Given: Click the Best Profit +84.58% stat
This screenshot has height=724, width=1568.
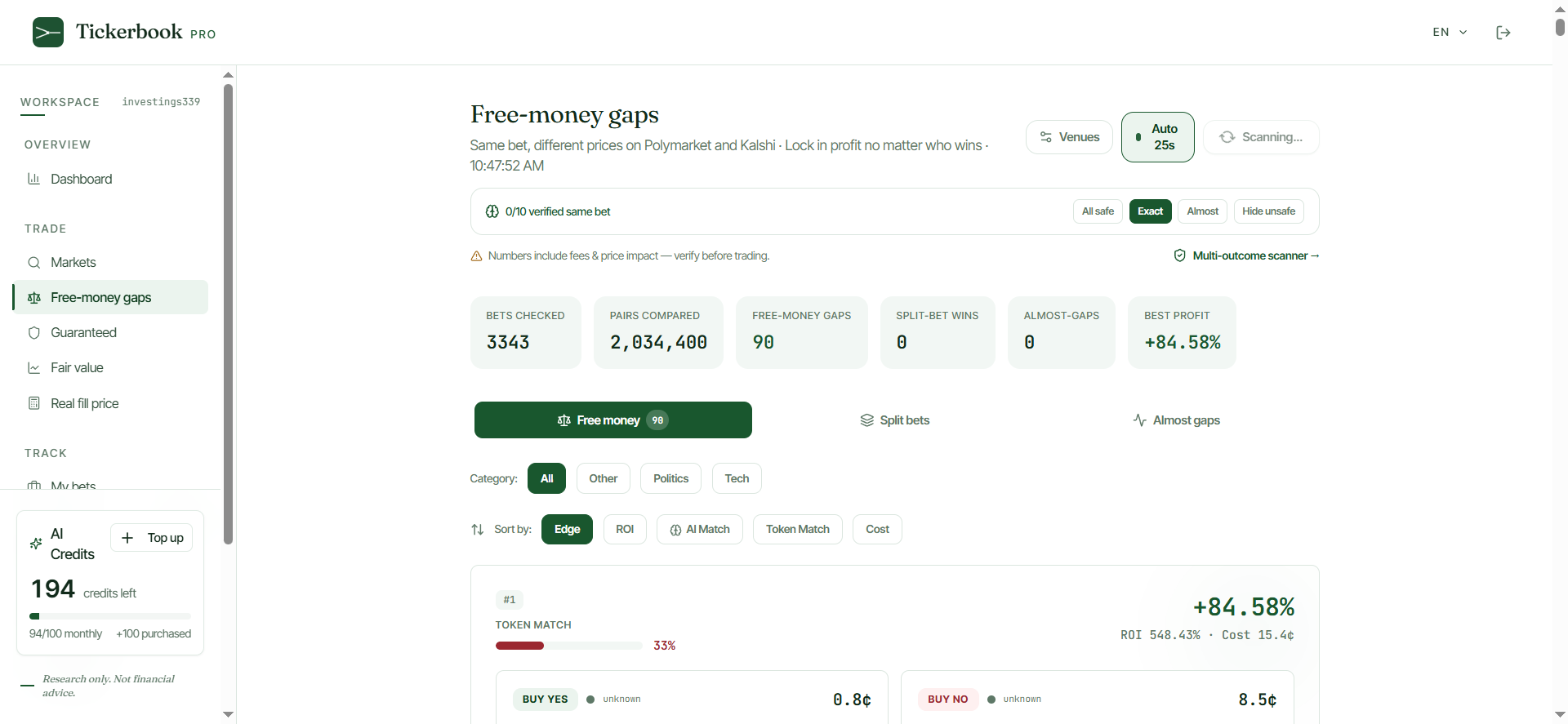Looking at the screenshot, I should (1182, 332).
